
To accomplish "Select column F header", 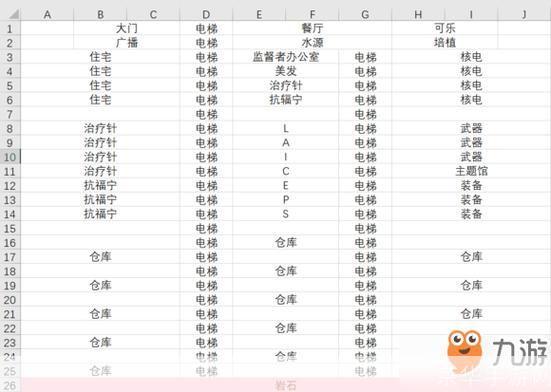I will [312, 14].
